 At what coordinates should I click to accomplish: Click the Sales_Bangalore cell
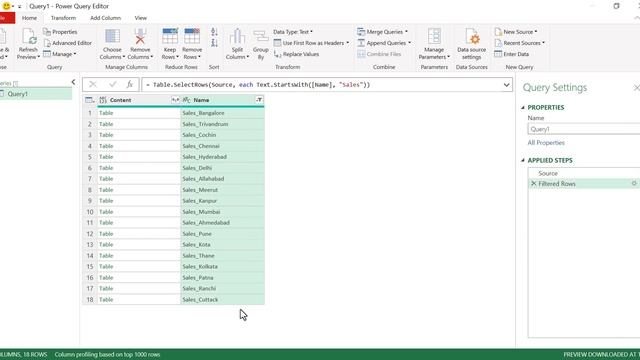tap(222, 113)
